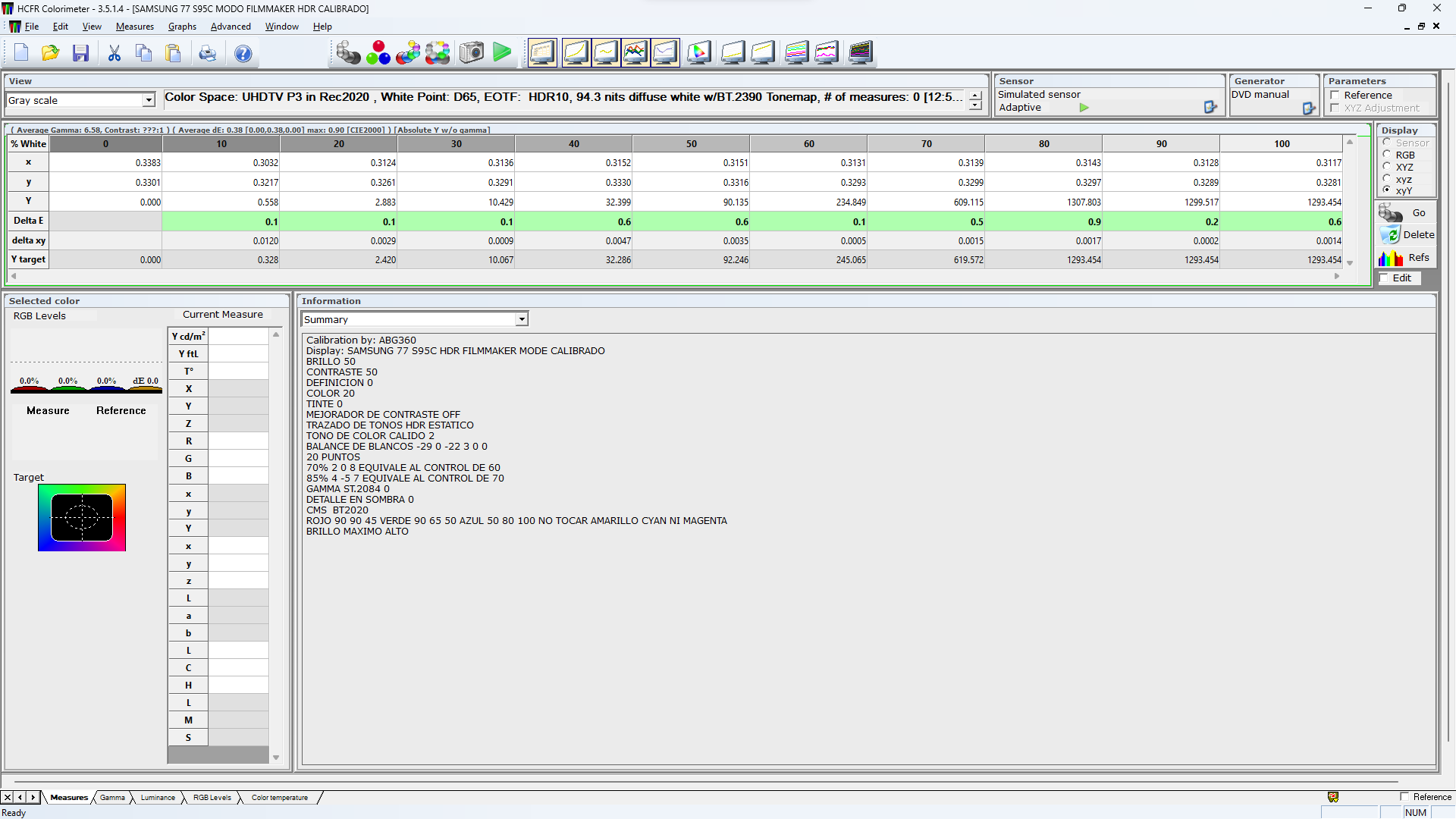Screen dimensions: 1456x819
Task: Open the Summary information dropdown
Action: (522, 319)
